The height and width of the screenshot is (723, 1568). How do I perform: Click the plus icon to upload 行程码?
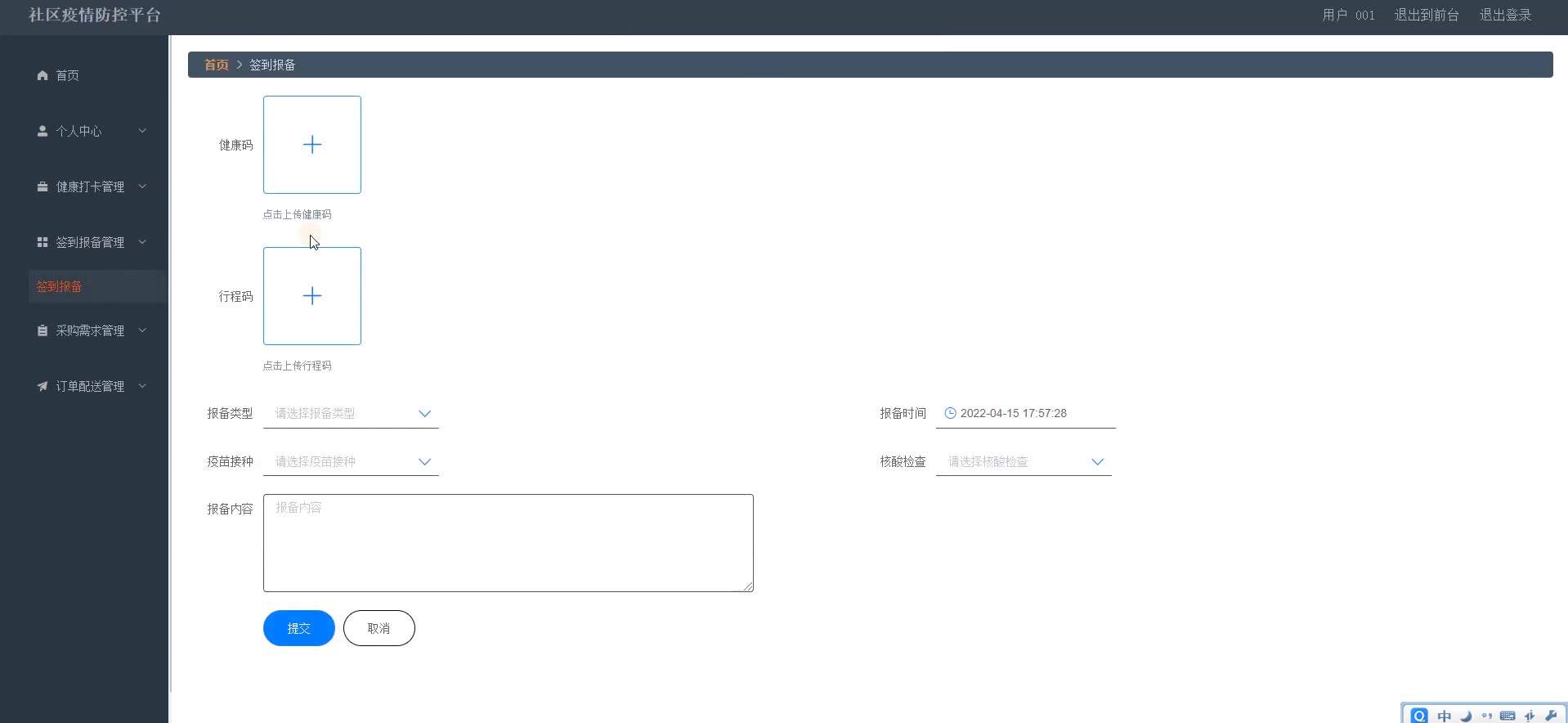(x=312, y=296)
